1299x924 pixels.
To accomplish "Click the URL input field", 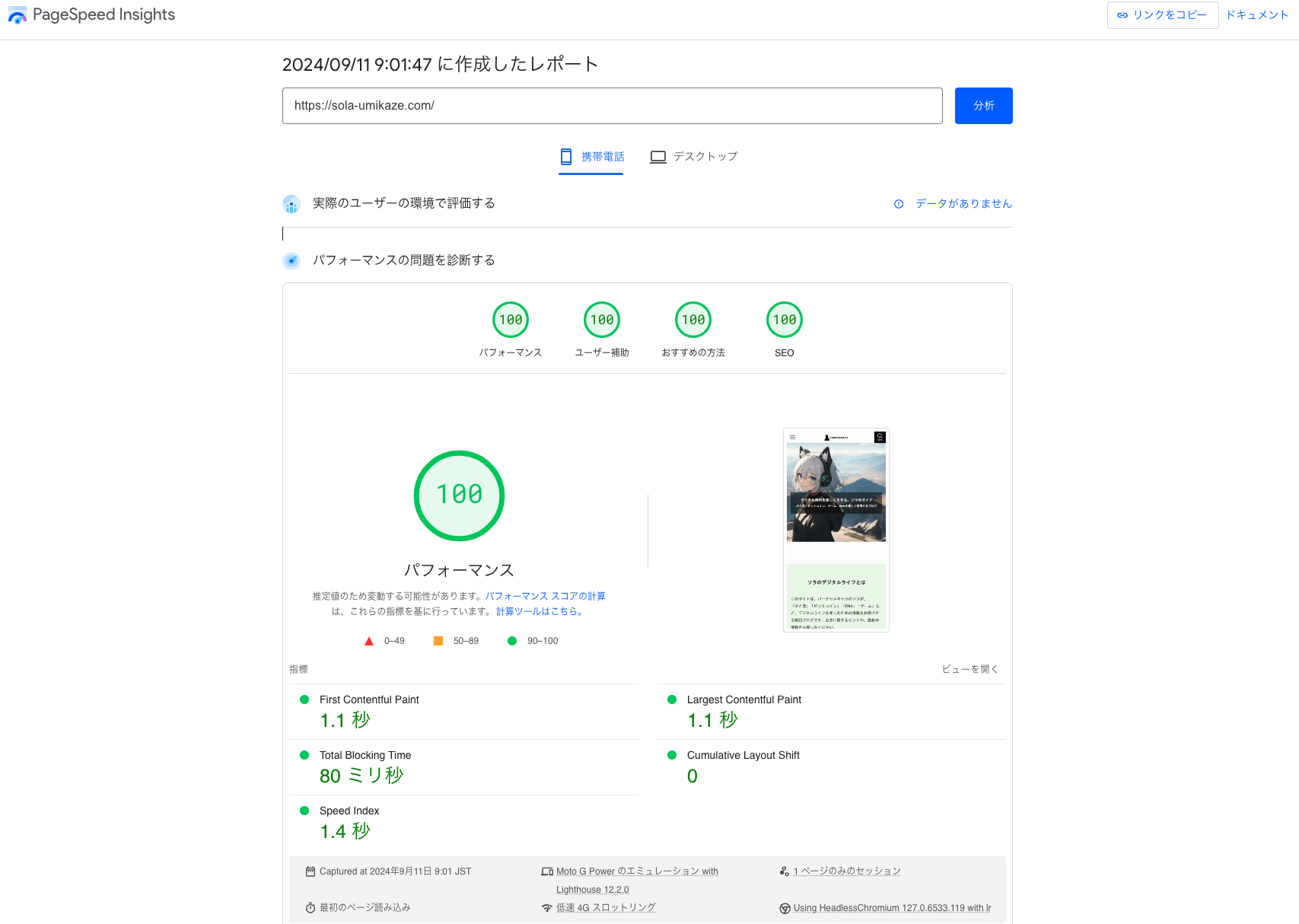I will click(x=613, y=106).
